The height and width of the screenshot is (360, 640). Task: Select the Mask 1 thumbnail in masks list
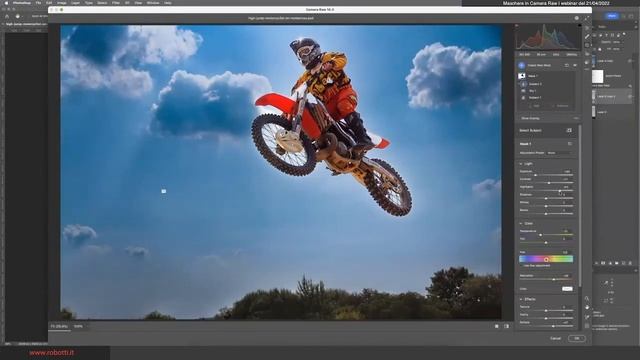pos(522,76)
